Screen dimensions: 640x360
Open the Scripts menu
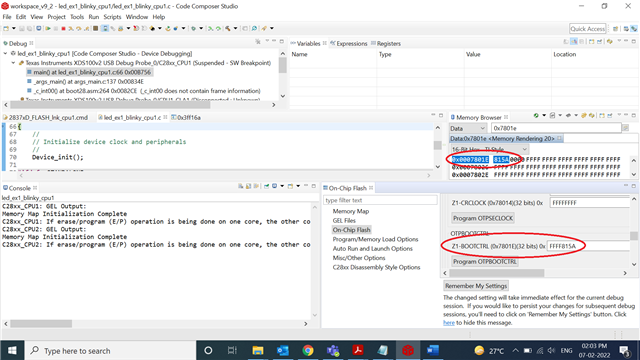(112, 17)
